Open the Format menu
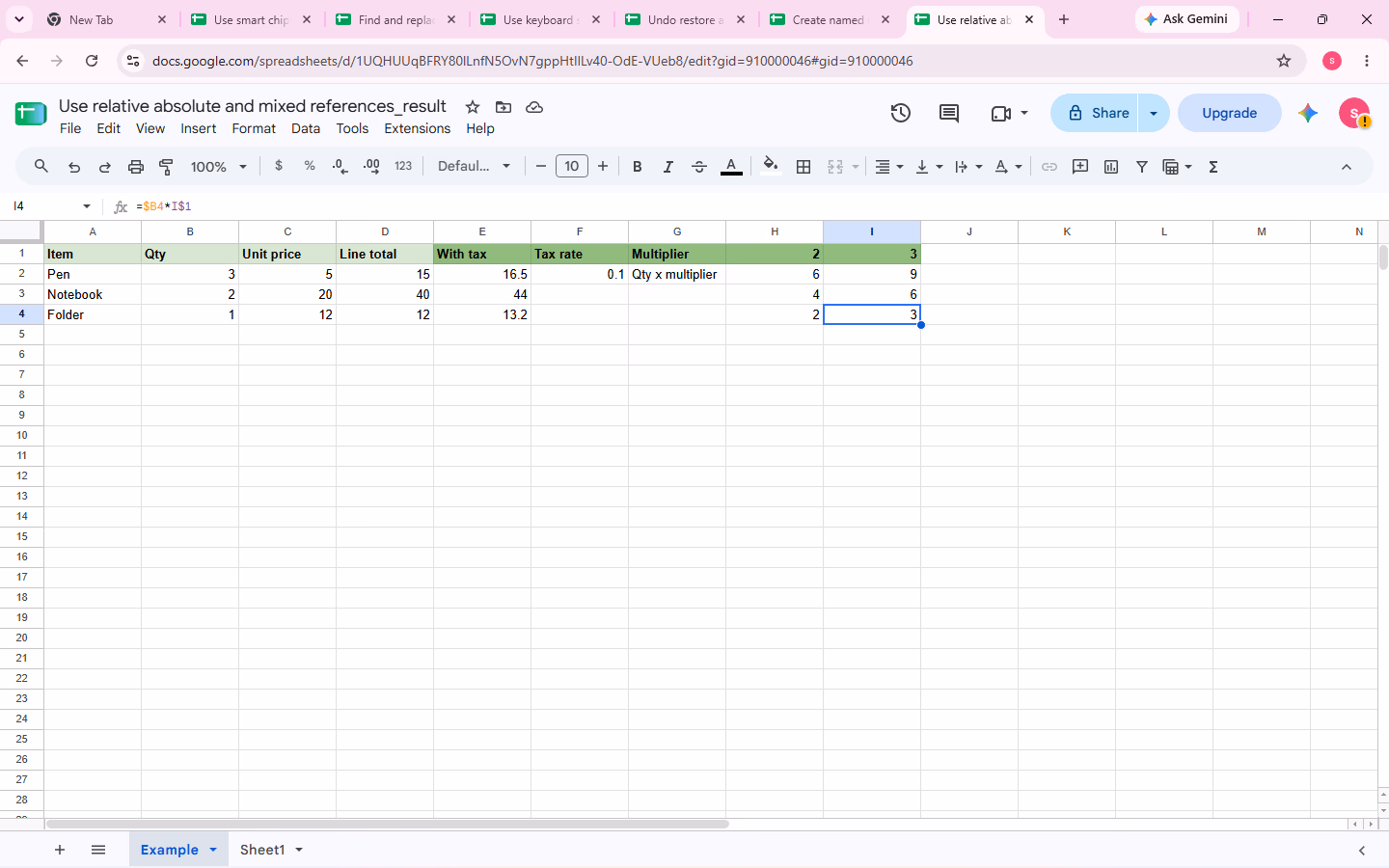The width and height of the screenshot is (1389, 868). click(x=254, y=128)
